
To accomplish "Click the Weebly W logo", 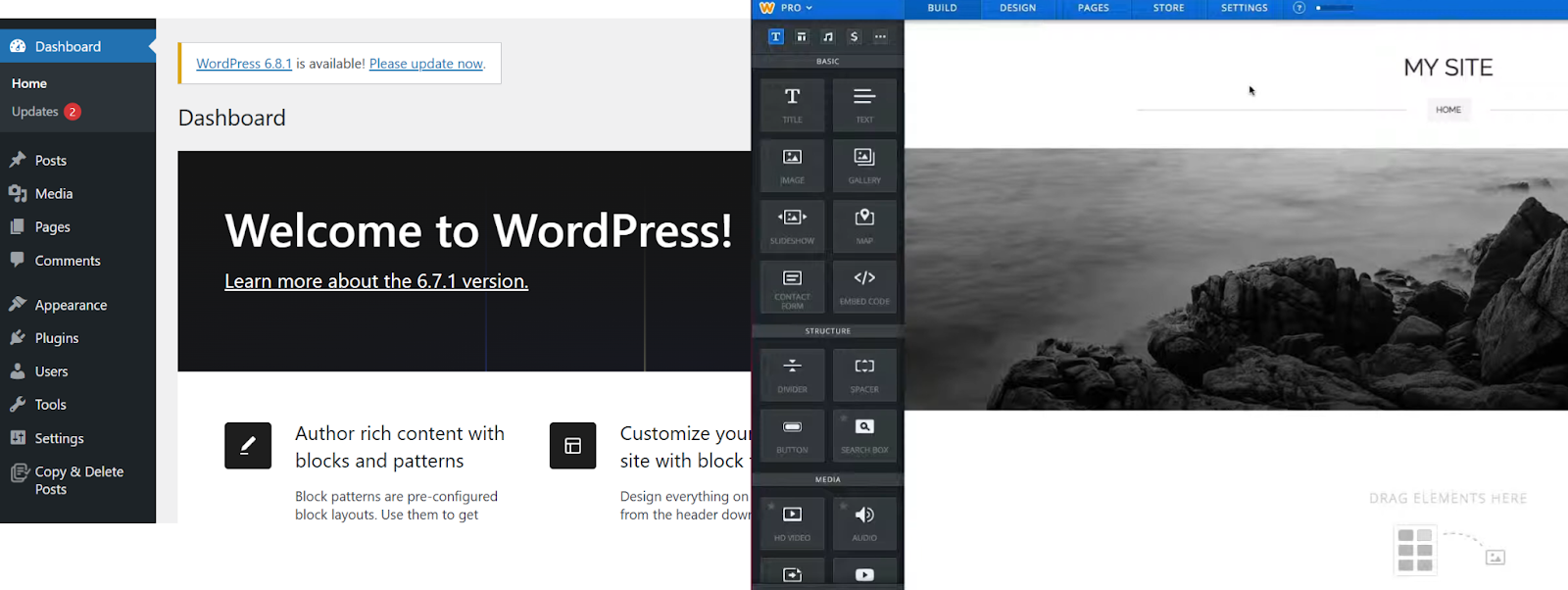I will coord(767,8).
